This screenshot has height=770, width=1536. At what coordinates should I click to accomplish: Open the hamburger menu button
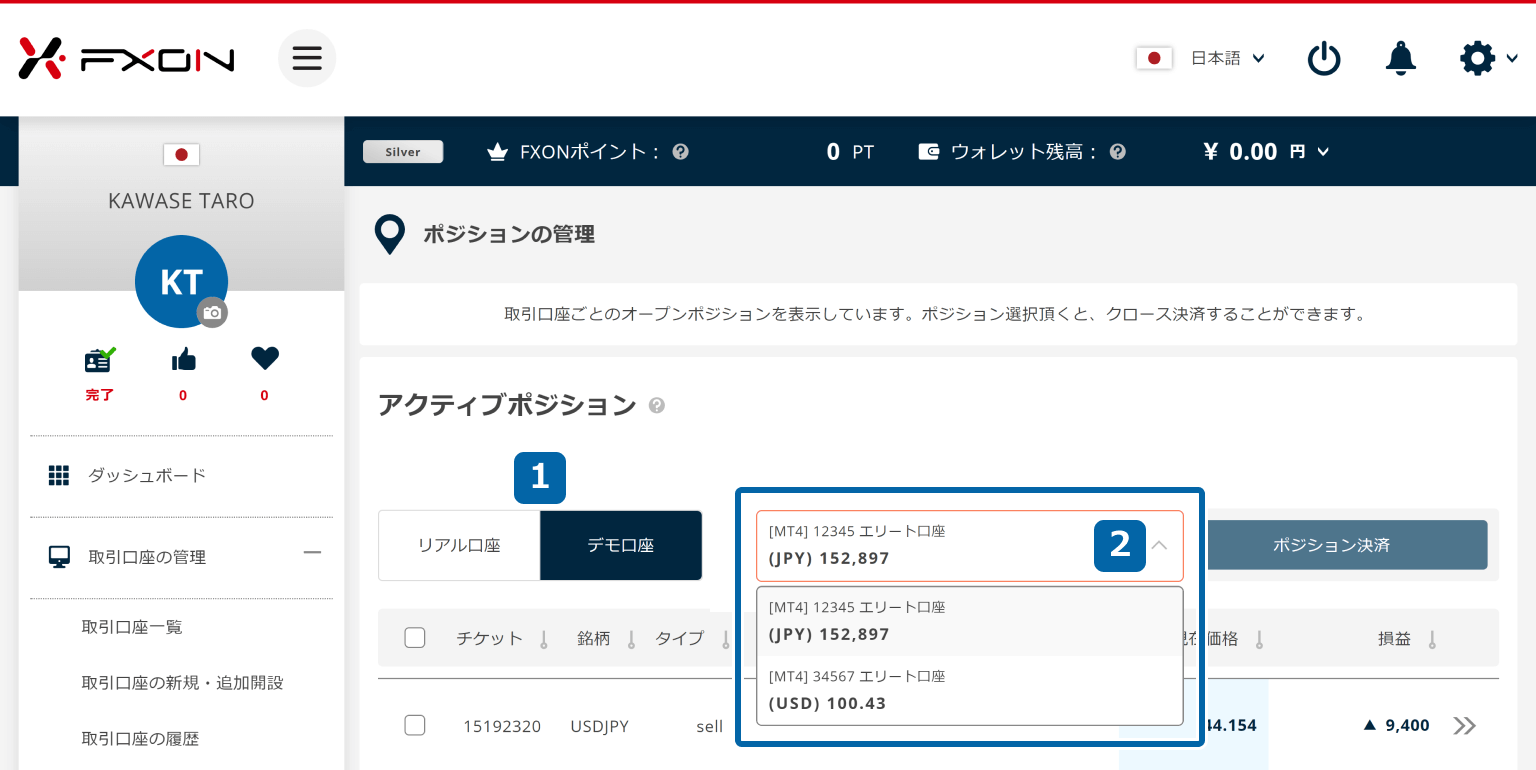[x=307, y=58]
